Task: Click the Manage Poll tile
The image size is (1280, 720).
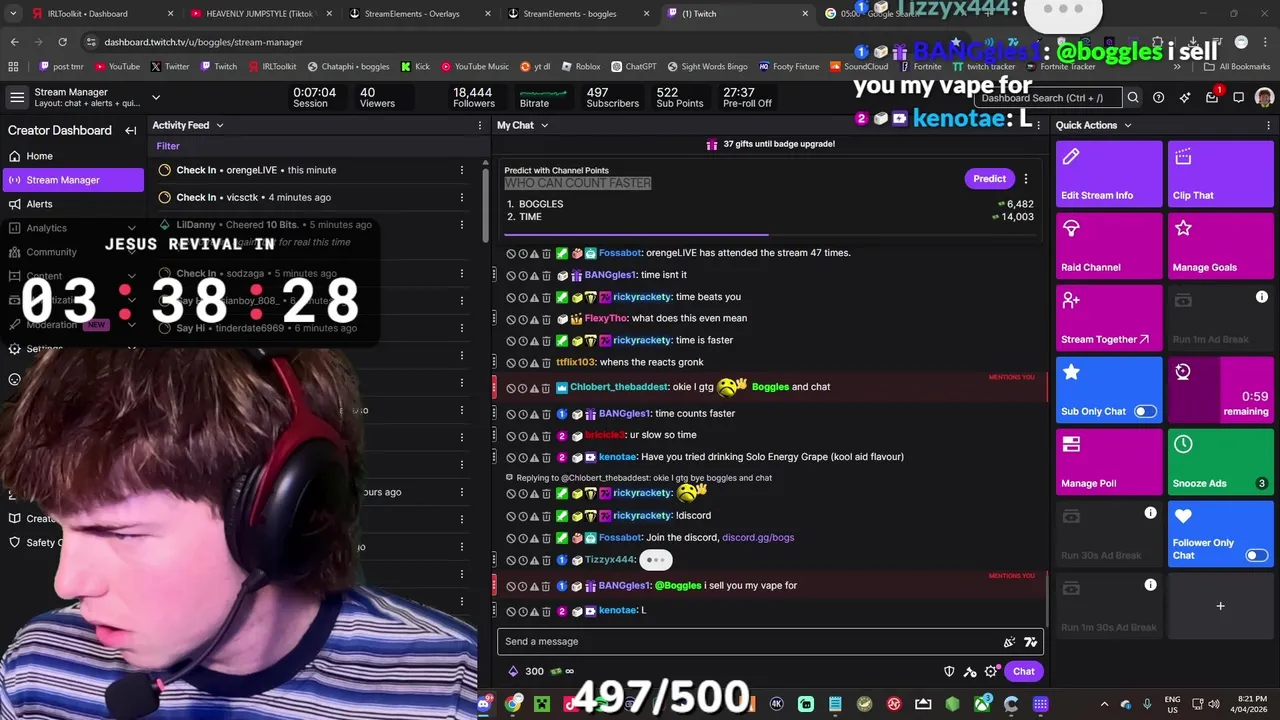Action: click(x=1109, y=462)
